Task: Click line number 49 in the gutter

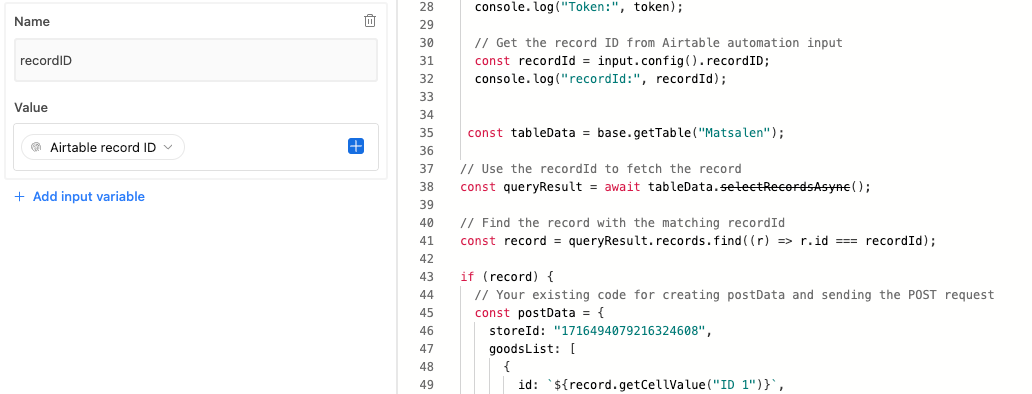Action: [426, 385]
